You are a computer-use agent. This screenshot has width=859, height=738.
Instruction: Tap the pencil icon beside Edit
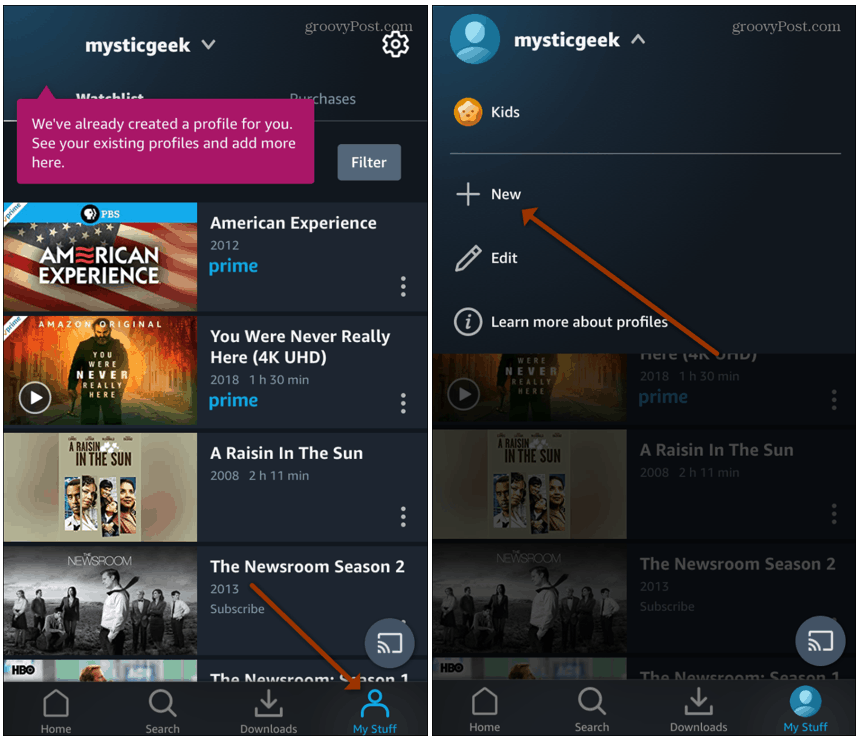pos(468,258)
